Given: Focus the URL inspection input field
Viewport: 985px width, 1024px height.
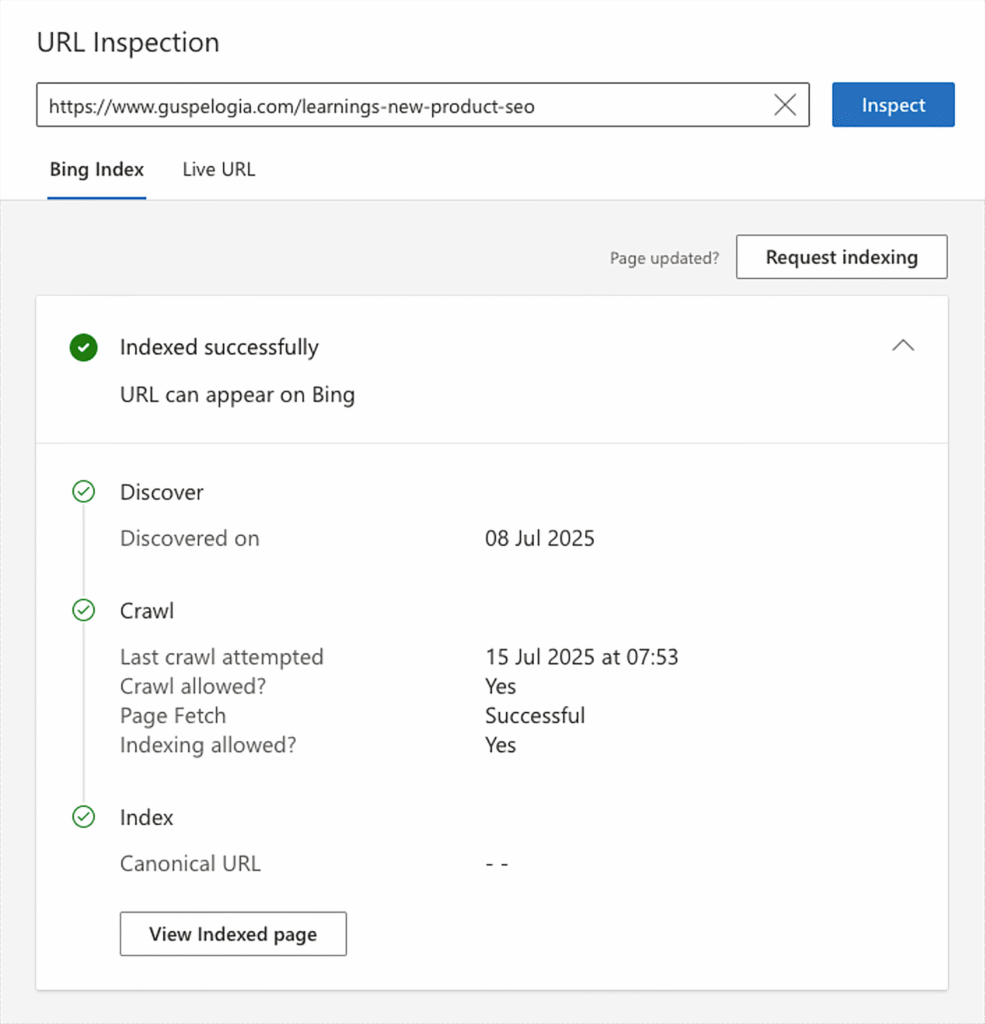Looking at the screenshot, I should (400, 105).
